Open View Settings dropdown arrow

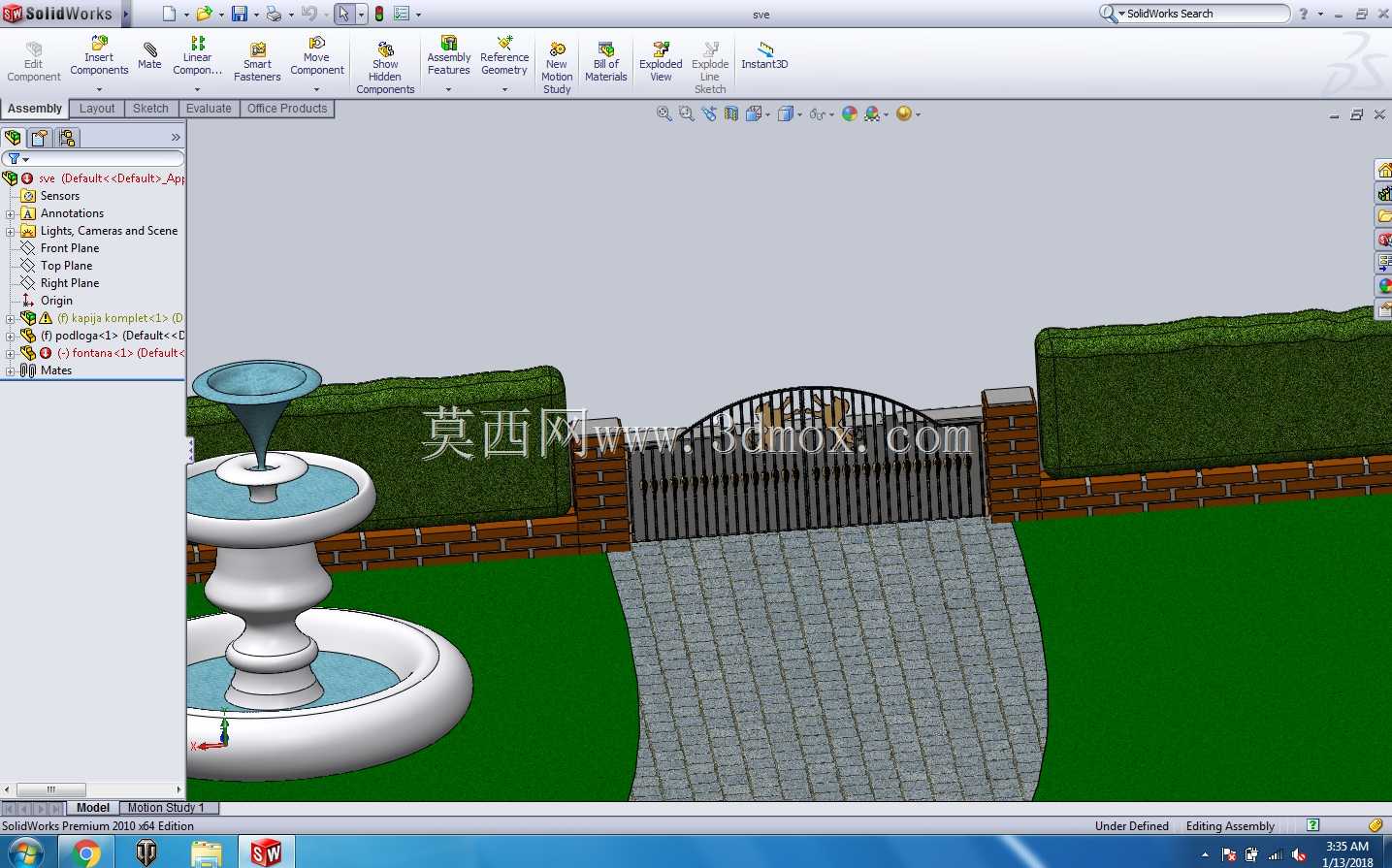coord(918,114)
